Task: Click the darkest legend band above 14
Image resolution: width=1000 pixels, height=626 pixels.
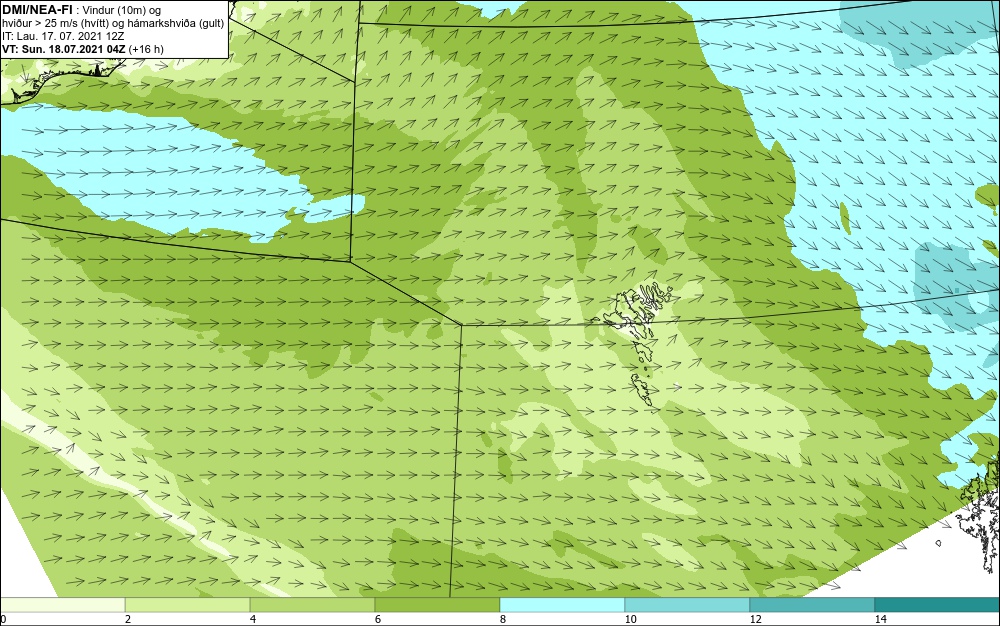Action: (x=937, y=605)
